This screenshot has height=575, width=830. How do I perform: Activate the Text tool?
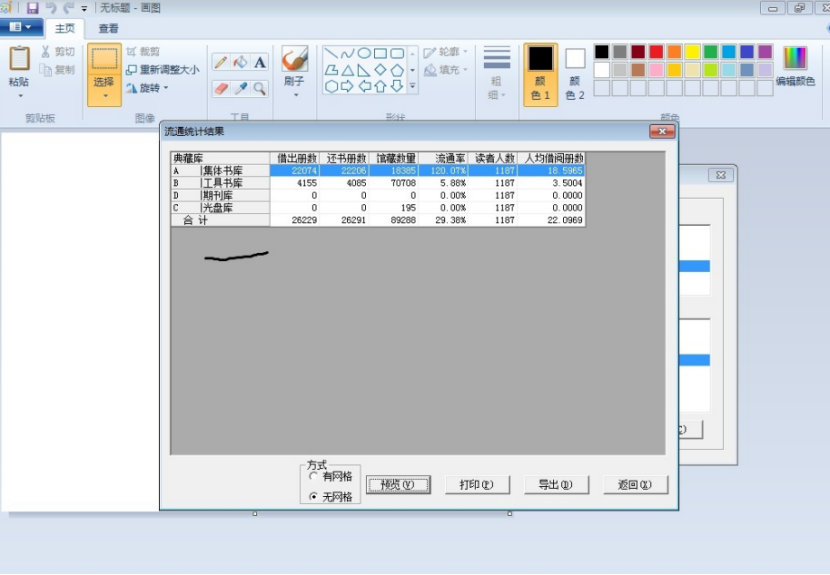260,62
